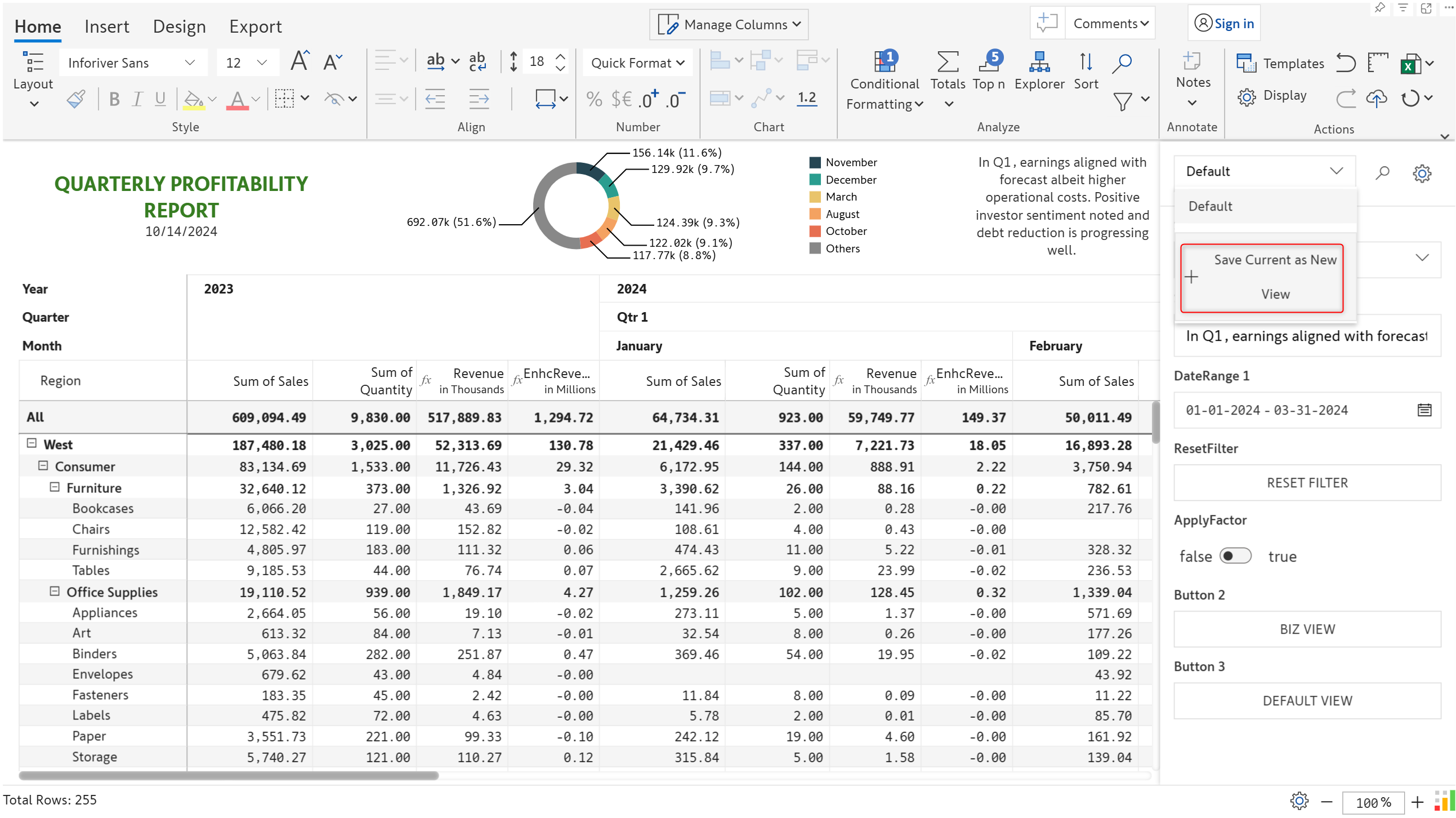
Task: Open the Manage Columns dropdown
Action: 729,24
